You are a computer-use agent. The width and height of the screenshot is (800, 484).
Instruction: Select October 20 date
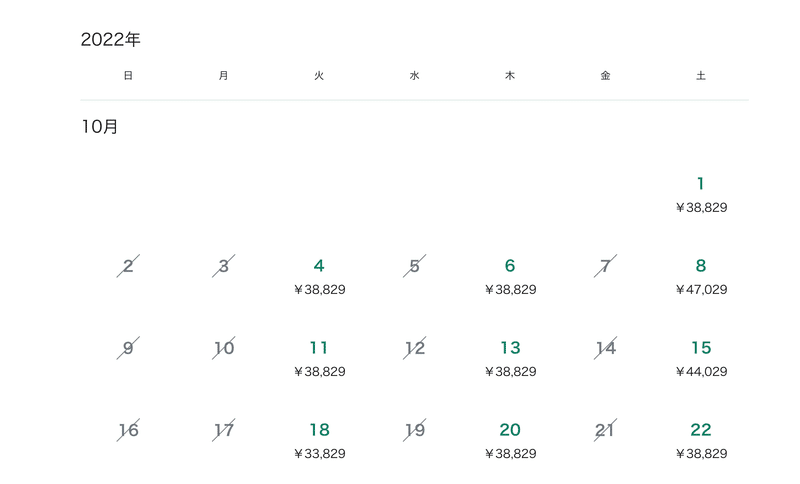tap(510, 441)
